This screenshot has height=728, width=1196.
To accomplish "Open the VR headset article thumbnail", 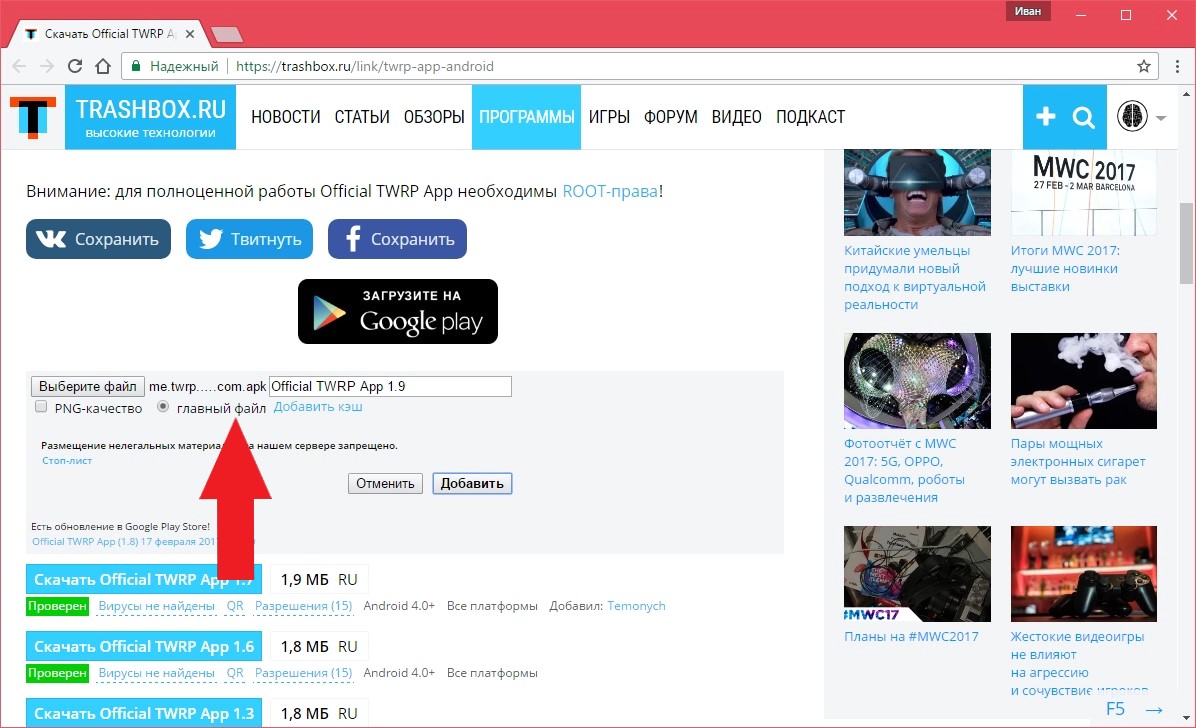I will pos(917,192).
